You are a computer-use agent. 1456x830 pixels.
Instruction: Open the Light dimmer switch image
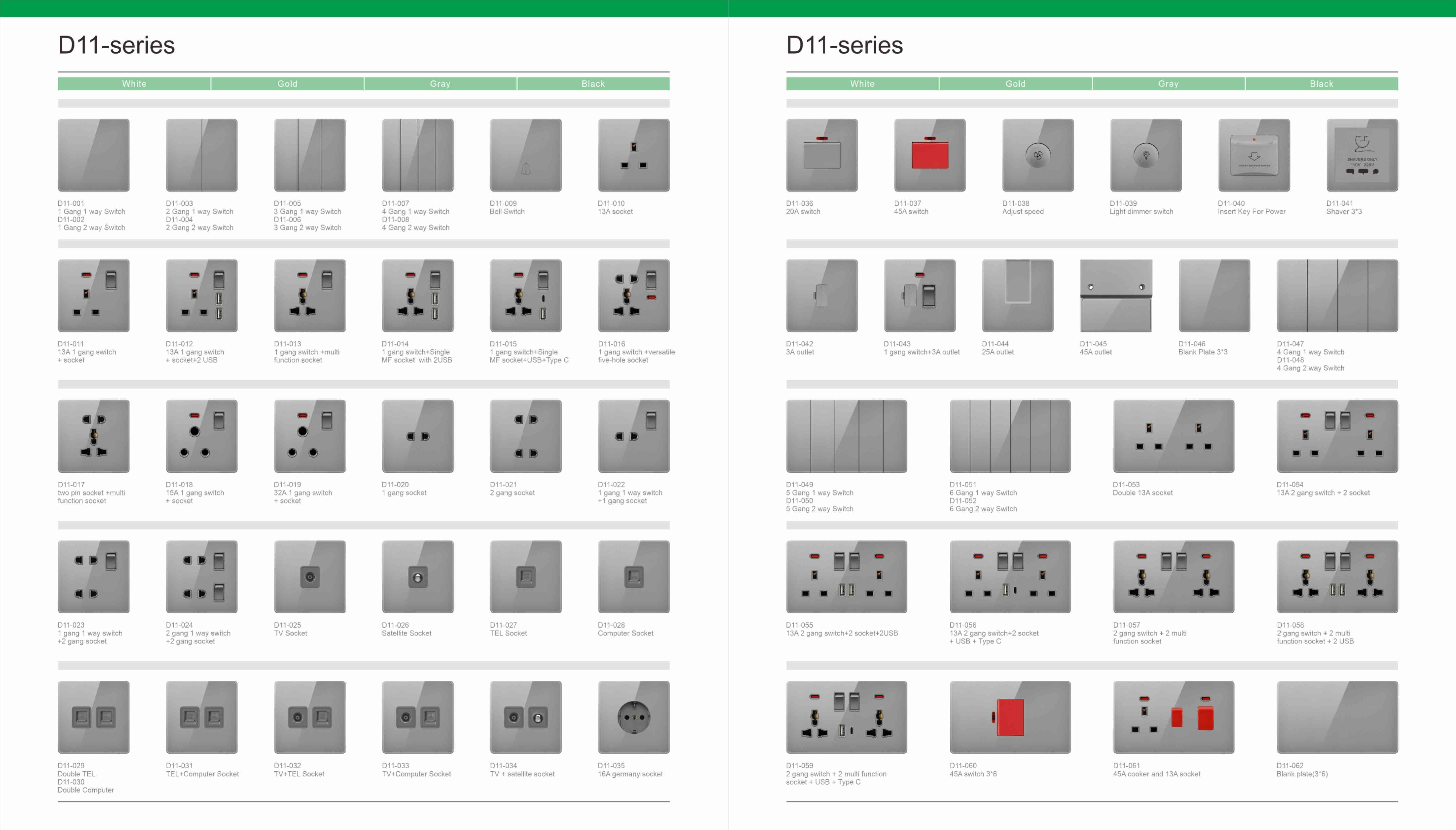pos(1146,155)
